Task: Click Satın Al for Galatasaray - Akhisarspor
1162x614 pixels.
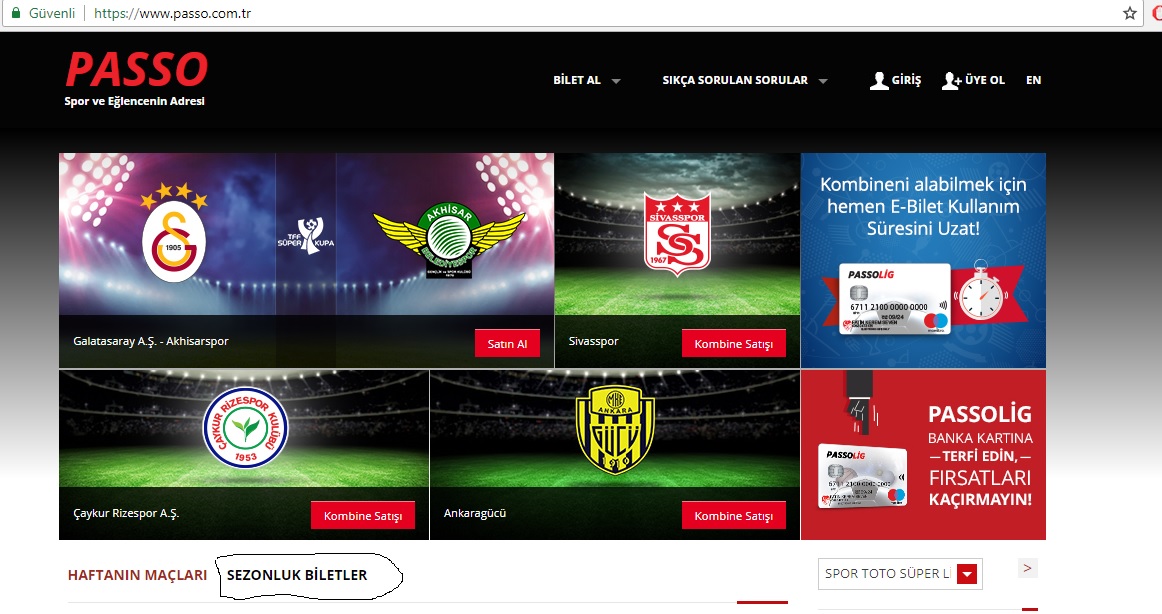Action: (508, 344)
